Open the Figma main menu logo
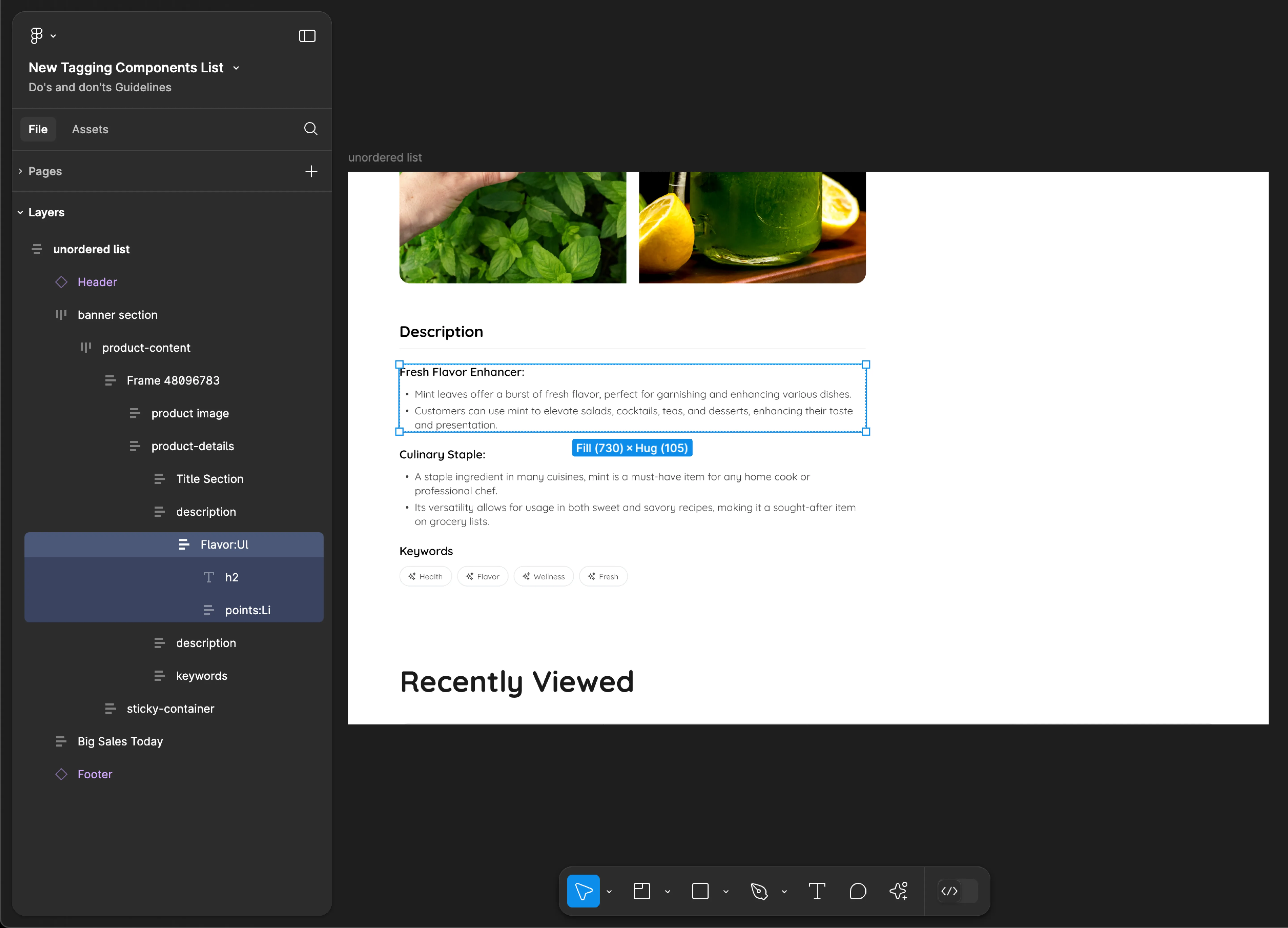Screen dimensions: 1288x928 click(36, 36)
